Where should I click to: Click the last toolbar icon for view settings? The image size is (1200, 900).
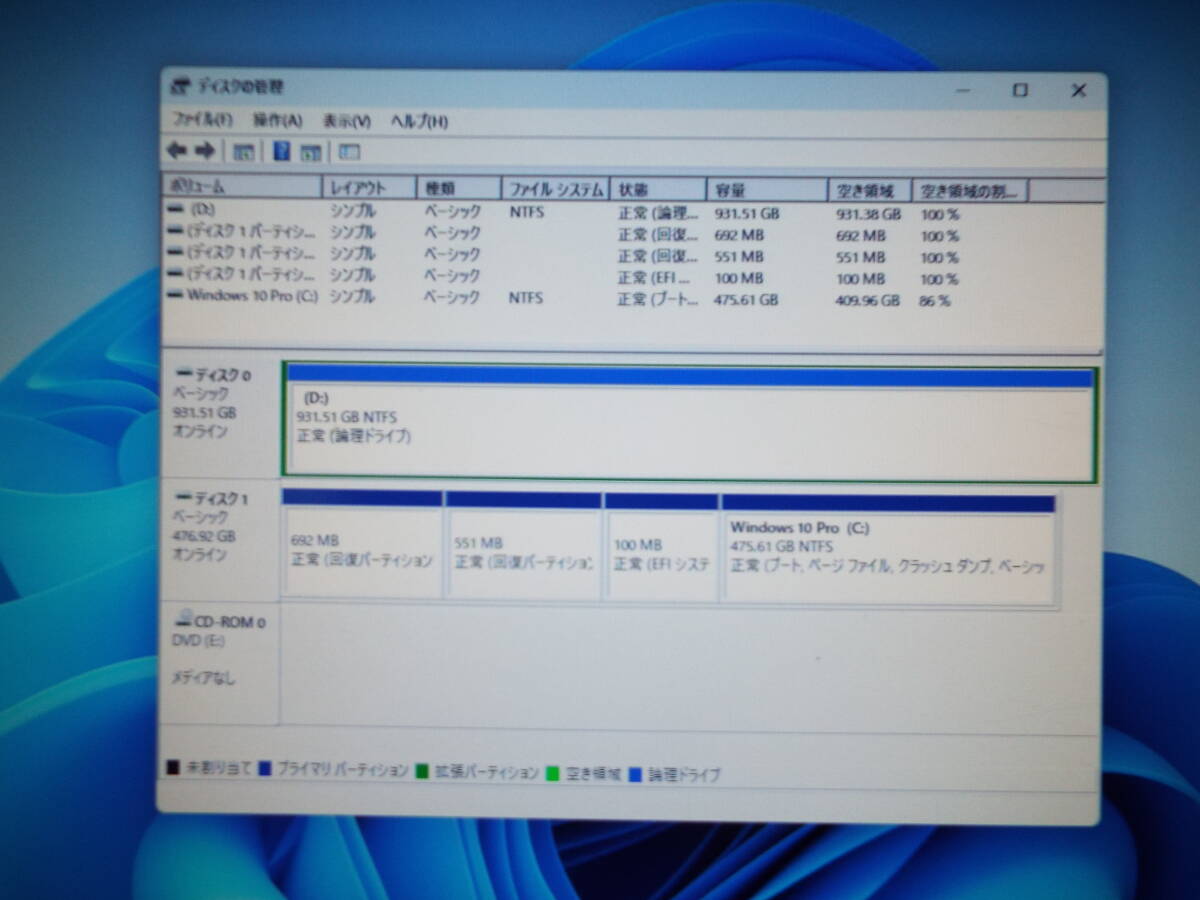point(349,152)
